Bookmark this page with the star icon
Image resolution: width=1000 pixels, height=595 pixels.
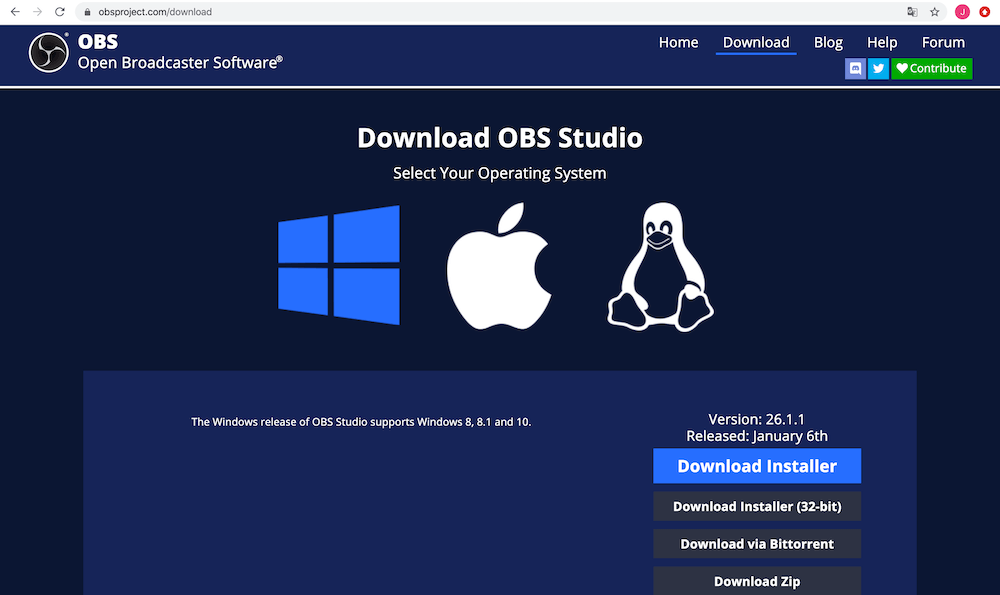click(x=935, y=11)
